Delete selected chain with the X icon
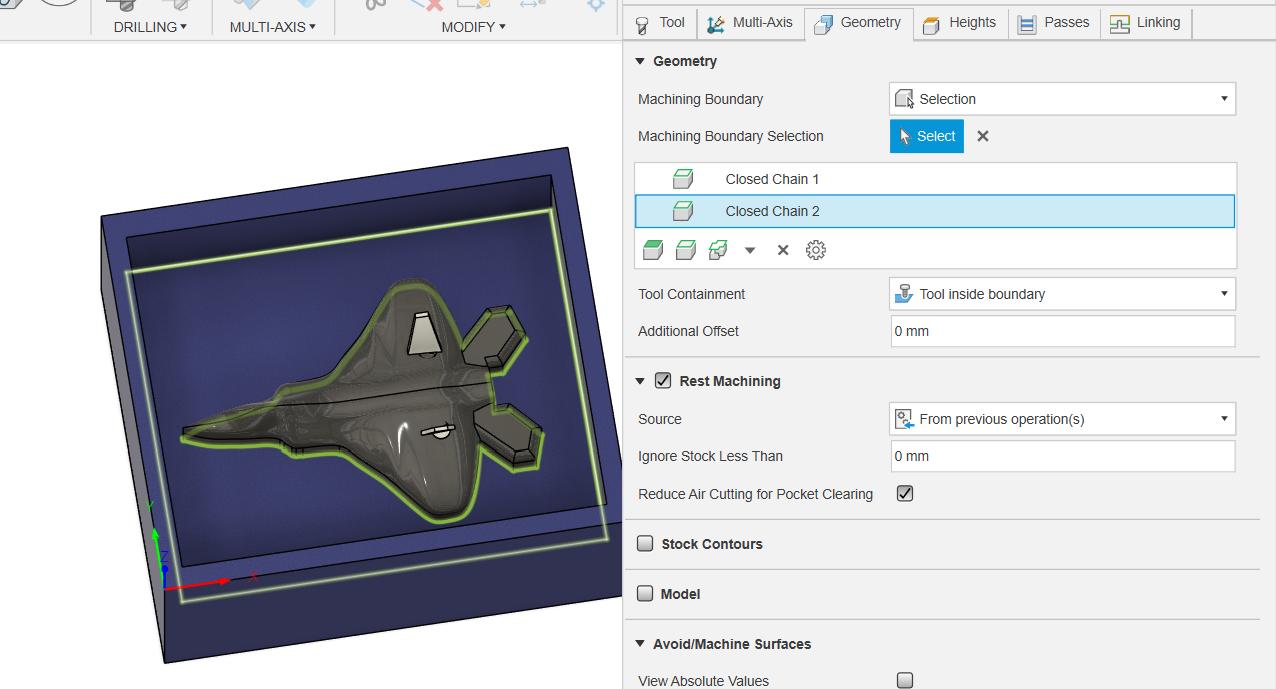 pyautogui.click(x=783, y=250)
